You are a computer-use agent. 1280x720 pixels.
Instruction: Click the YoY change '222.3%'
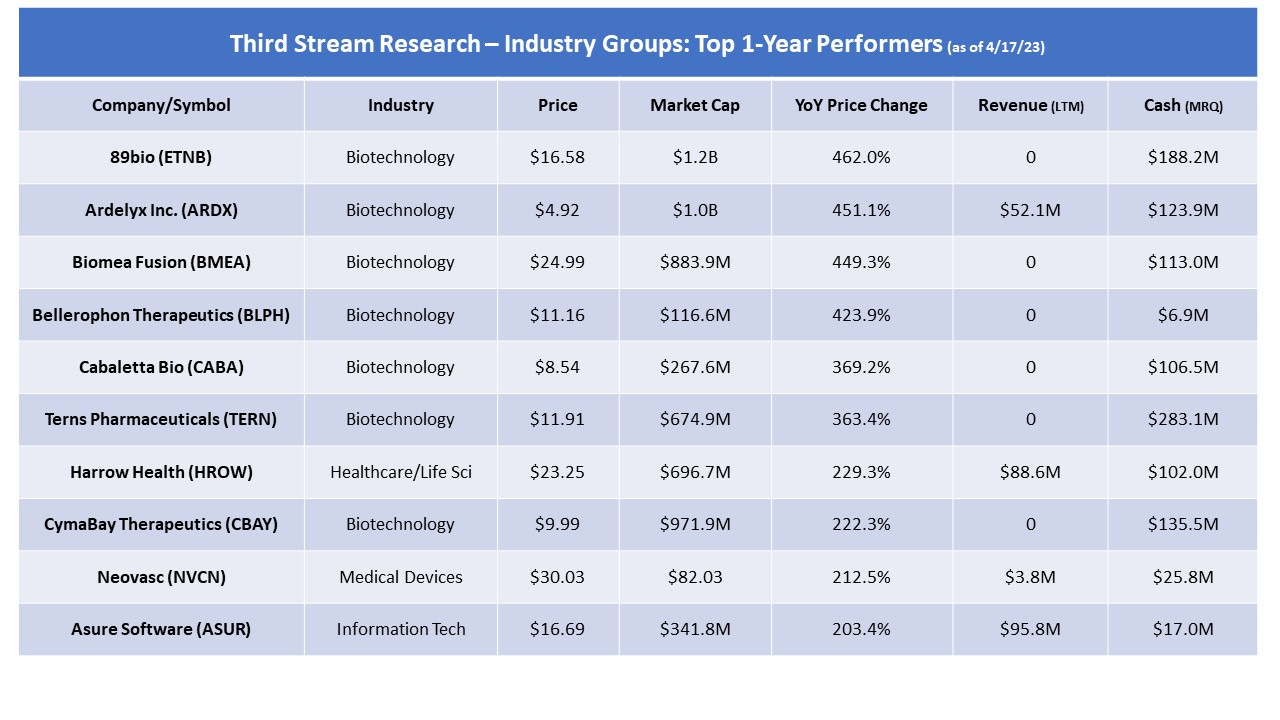tap(861, 524)
